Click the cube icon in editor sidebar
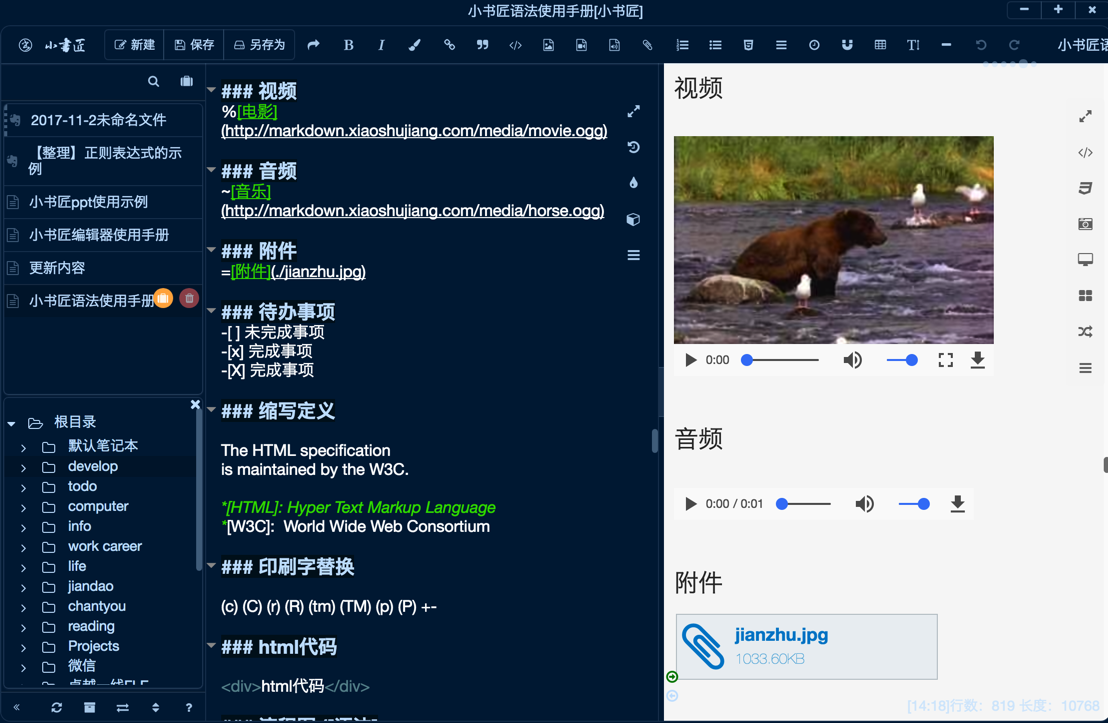The width and height of the screenshot is (1108, 723). (x=634, y=219)
